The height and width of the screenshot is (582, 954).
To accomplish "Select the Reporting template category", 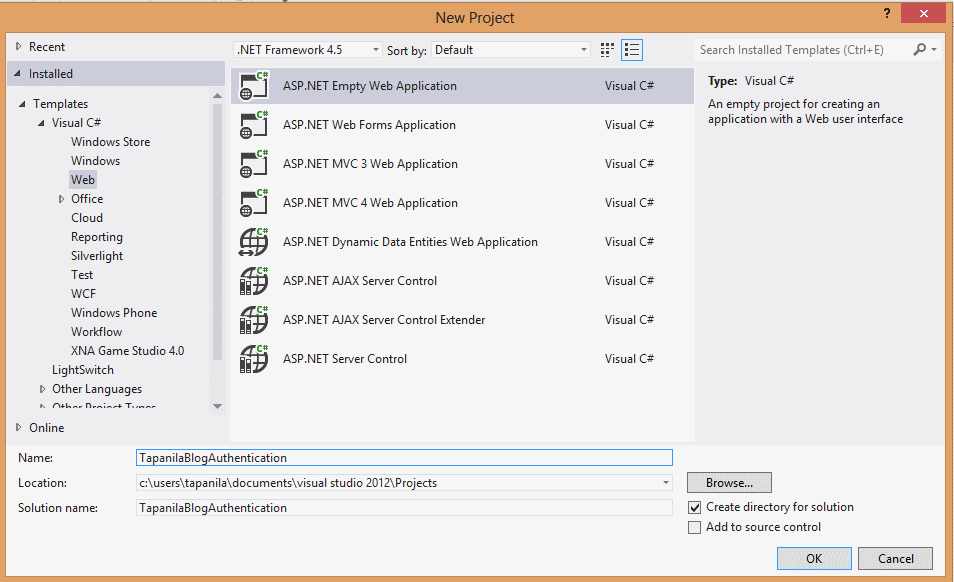I will [97, 237].
